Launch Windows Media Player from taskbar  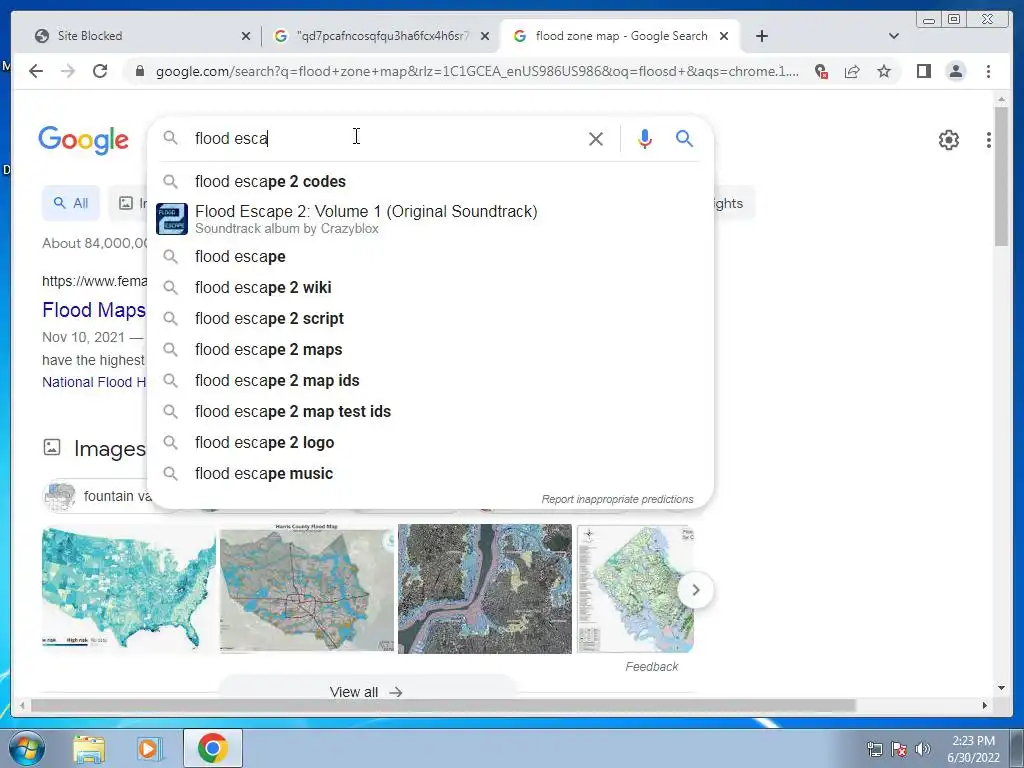[x=150, y=749]
